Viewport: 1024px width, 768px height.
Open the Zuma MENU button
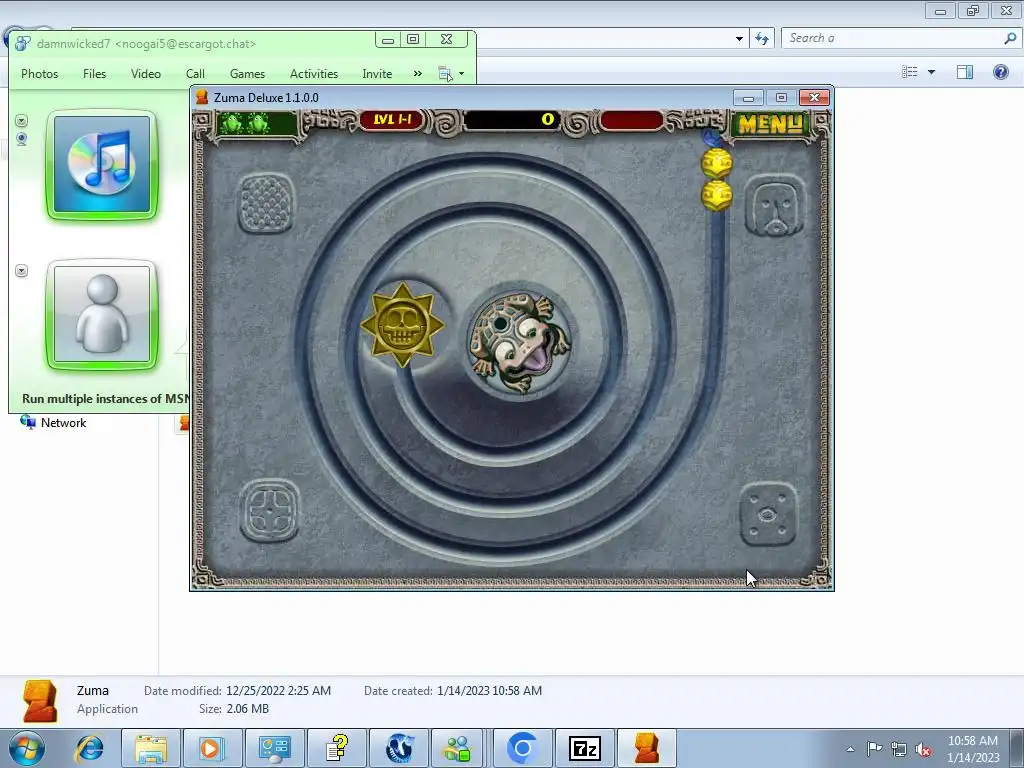point(771,123)
